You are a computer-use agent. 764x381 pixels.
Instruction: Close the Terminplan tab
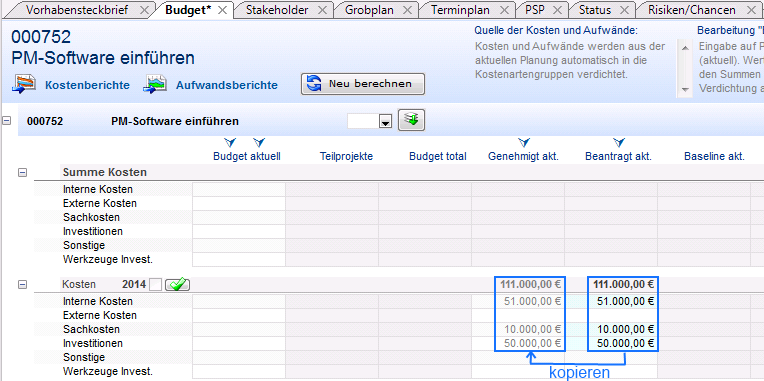(x=505, y=10)
